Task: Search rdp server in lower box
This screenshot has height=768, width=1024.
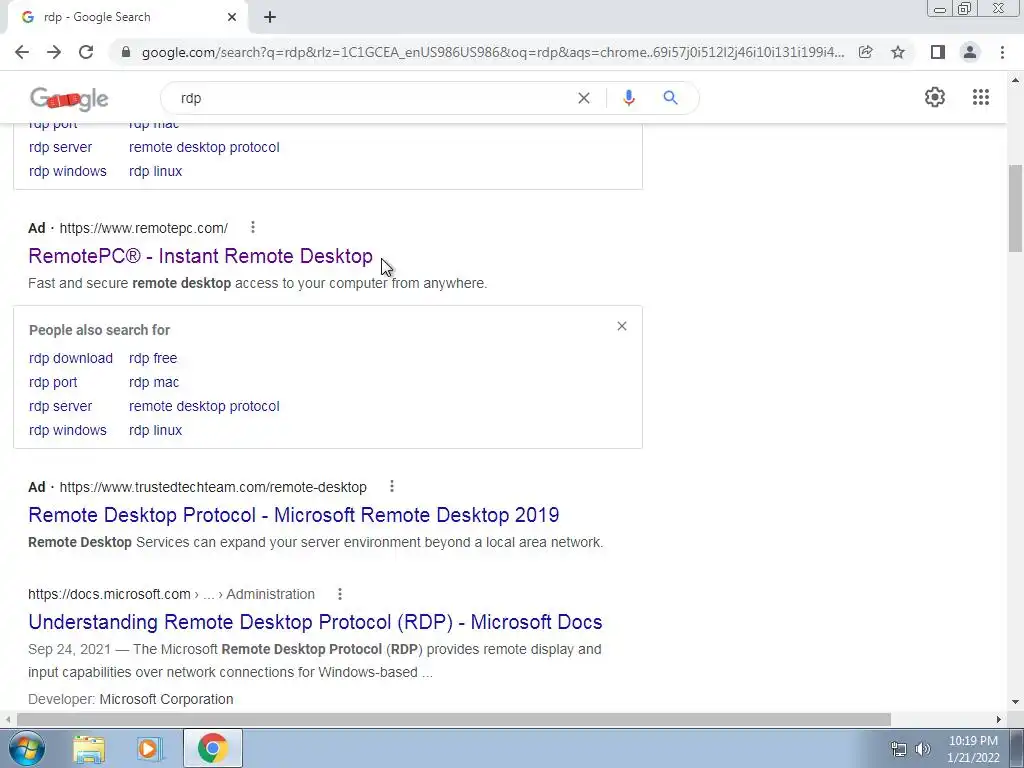Action: 60,406
